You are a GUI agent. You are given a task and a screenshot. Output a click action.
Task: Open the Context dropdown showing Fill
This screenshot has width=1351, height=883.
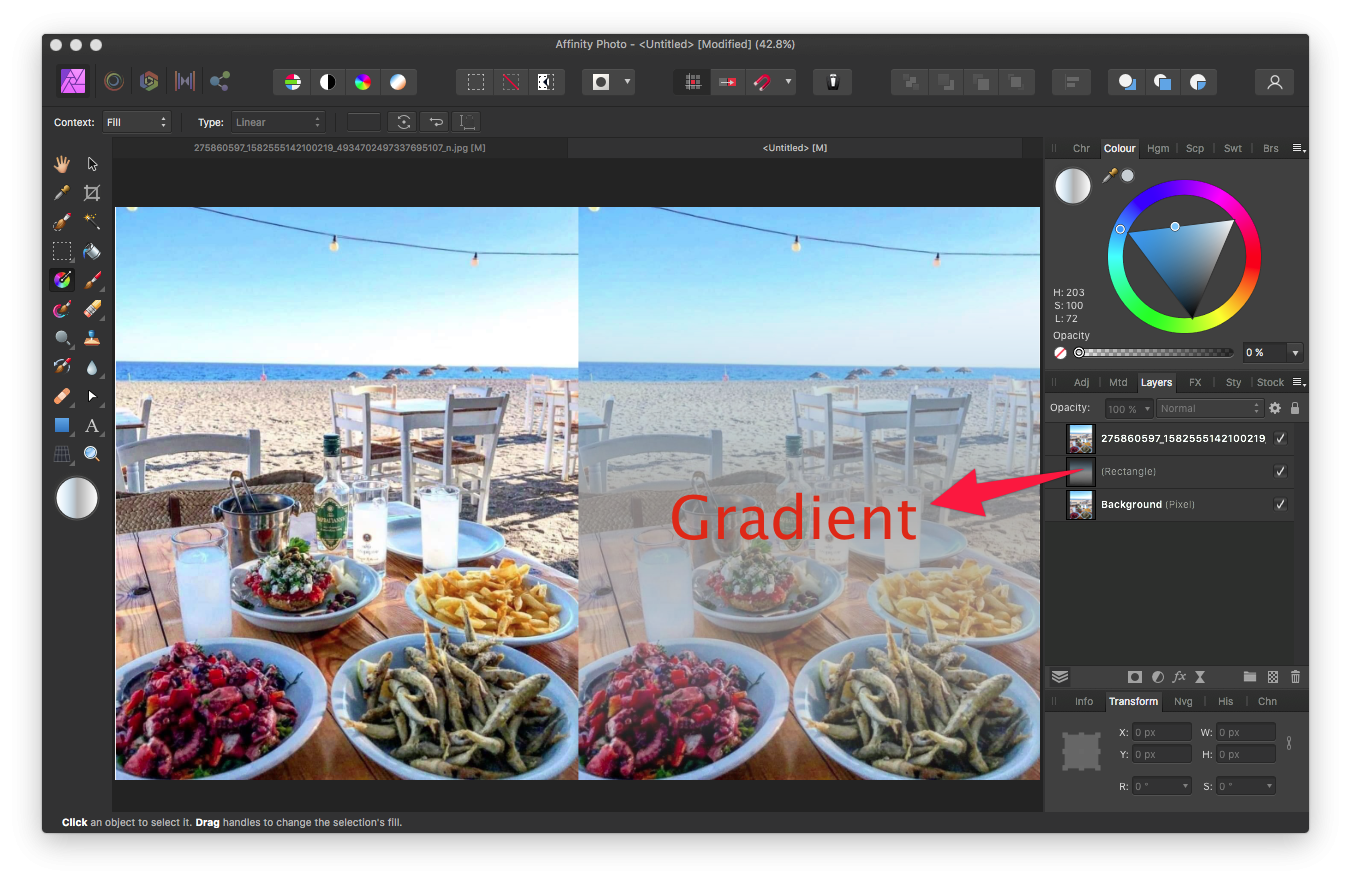pyautogui.click(x=137, y=121)
